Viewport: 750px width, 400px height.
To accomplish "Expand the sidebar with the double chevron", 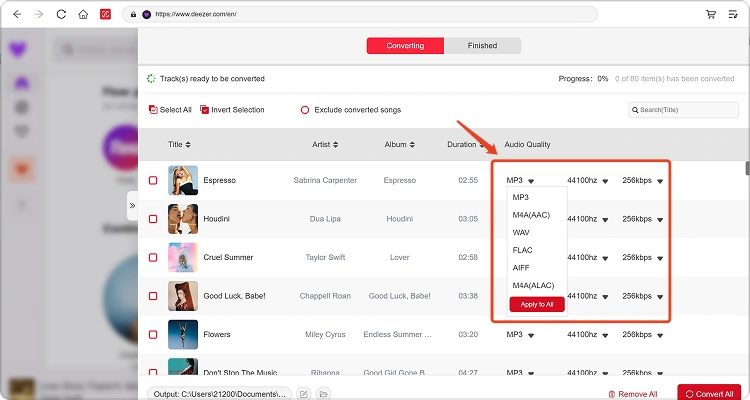I will pos(132,206).
